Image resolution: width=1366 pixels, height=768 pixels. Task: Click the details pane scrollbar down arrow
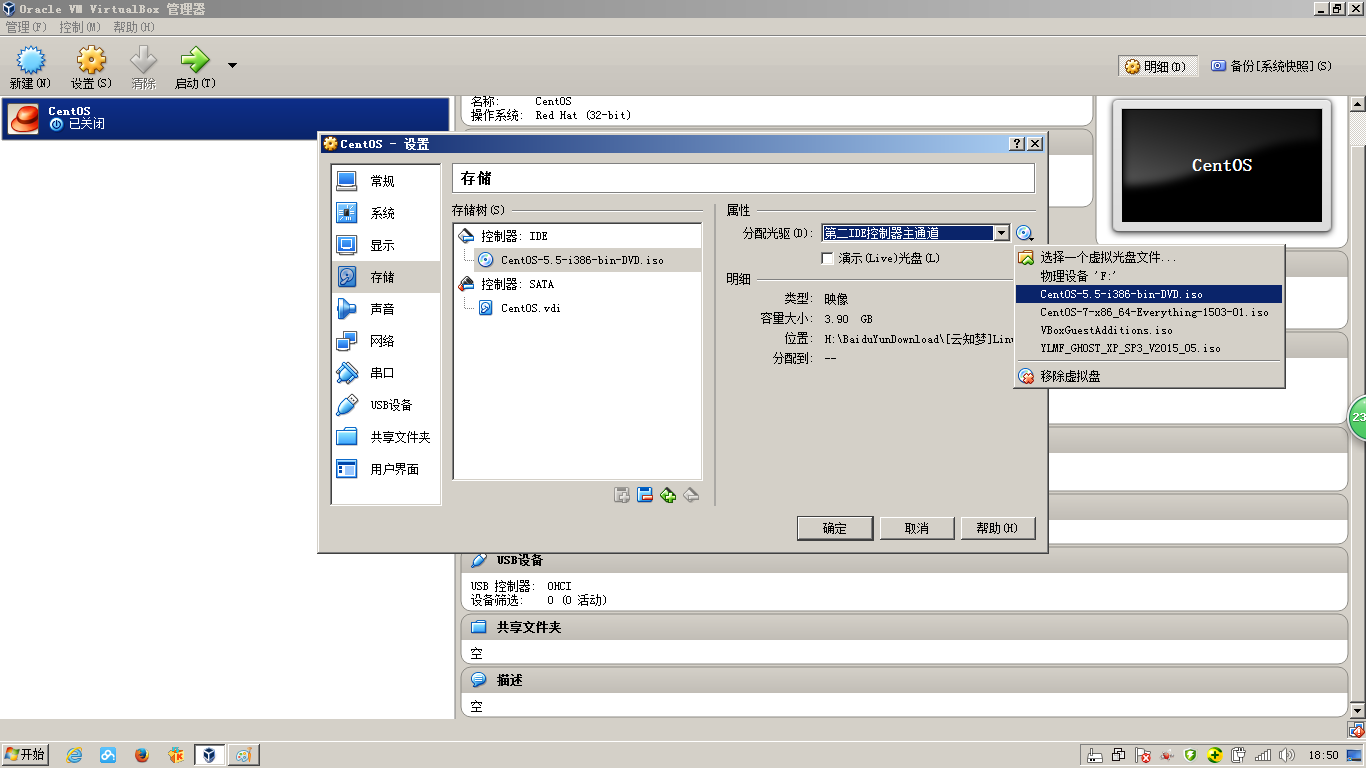point(1357,710)
